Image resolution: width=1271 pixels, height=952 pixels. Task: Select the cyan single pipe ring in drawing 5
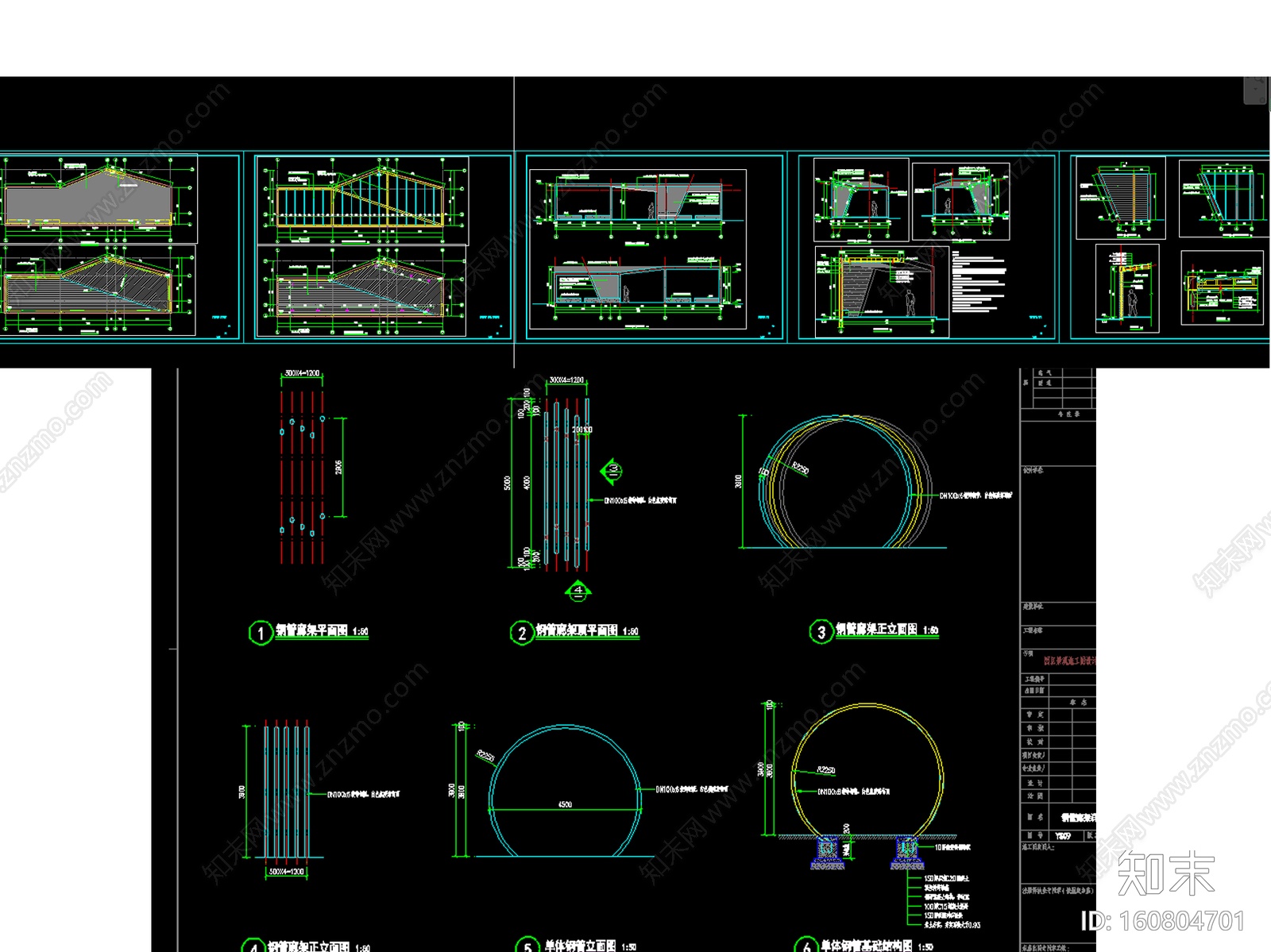[x=565, y=790]
